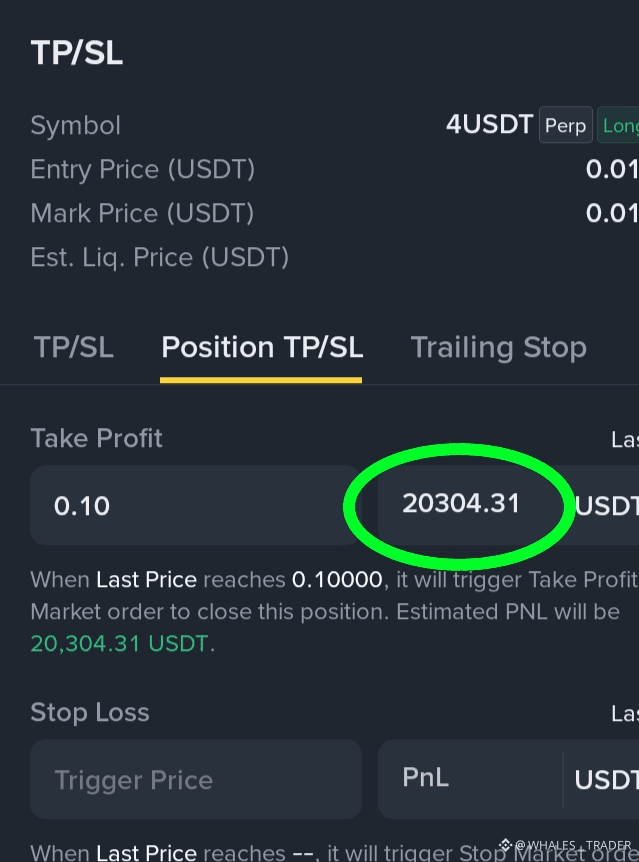
Task: Open the Stop Loss Last price type selector
Action: pyautogui.click(x=625, y=714)
